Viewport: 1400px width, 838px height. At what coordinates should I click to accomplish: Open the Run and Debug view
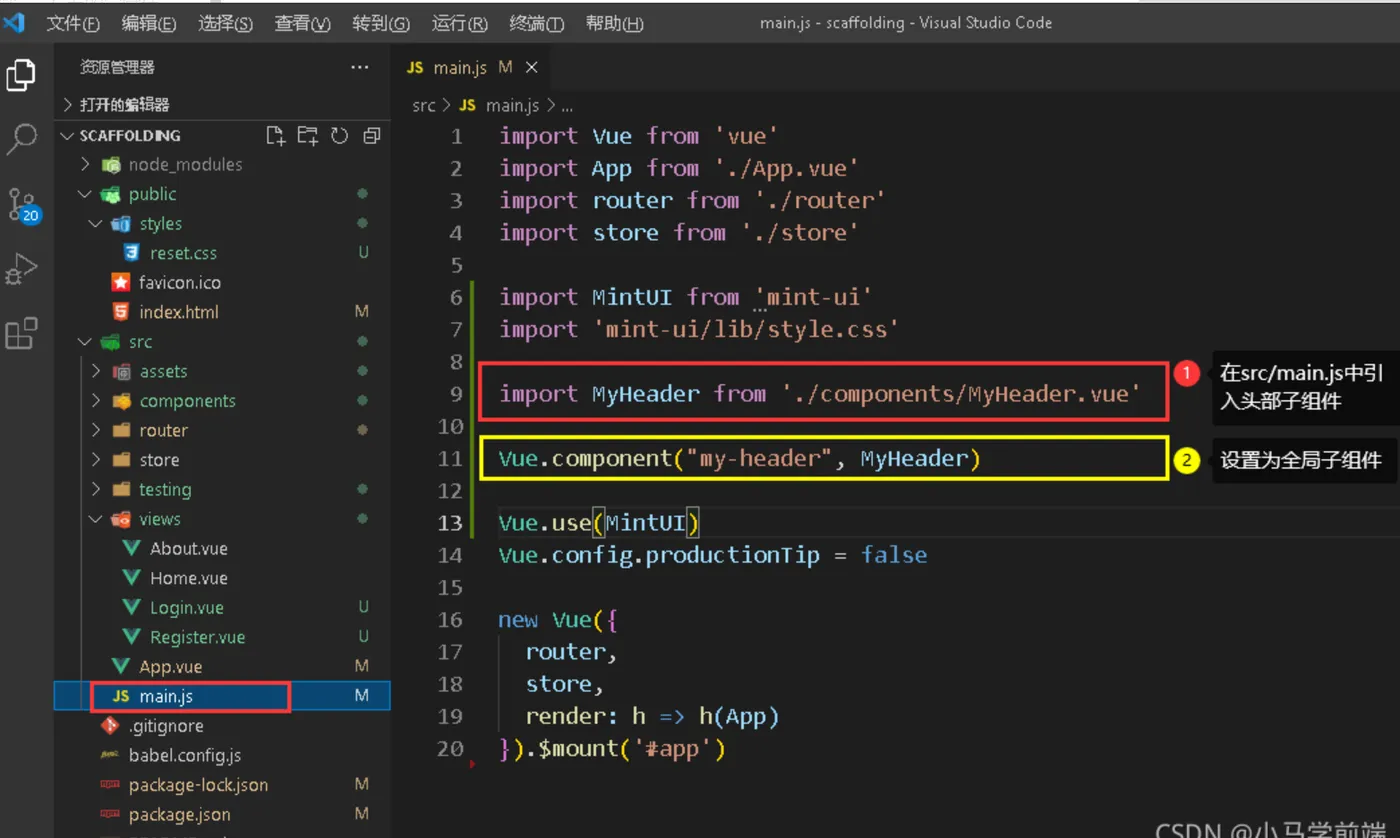point(21,269)
